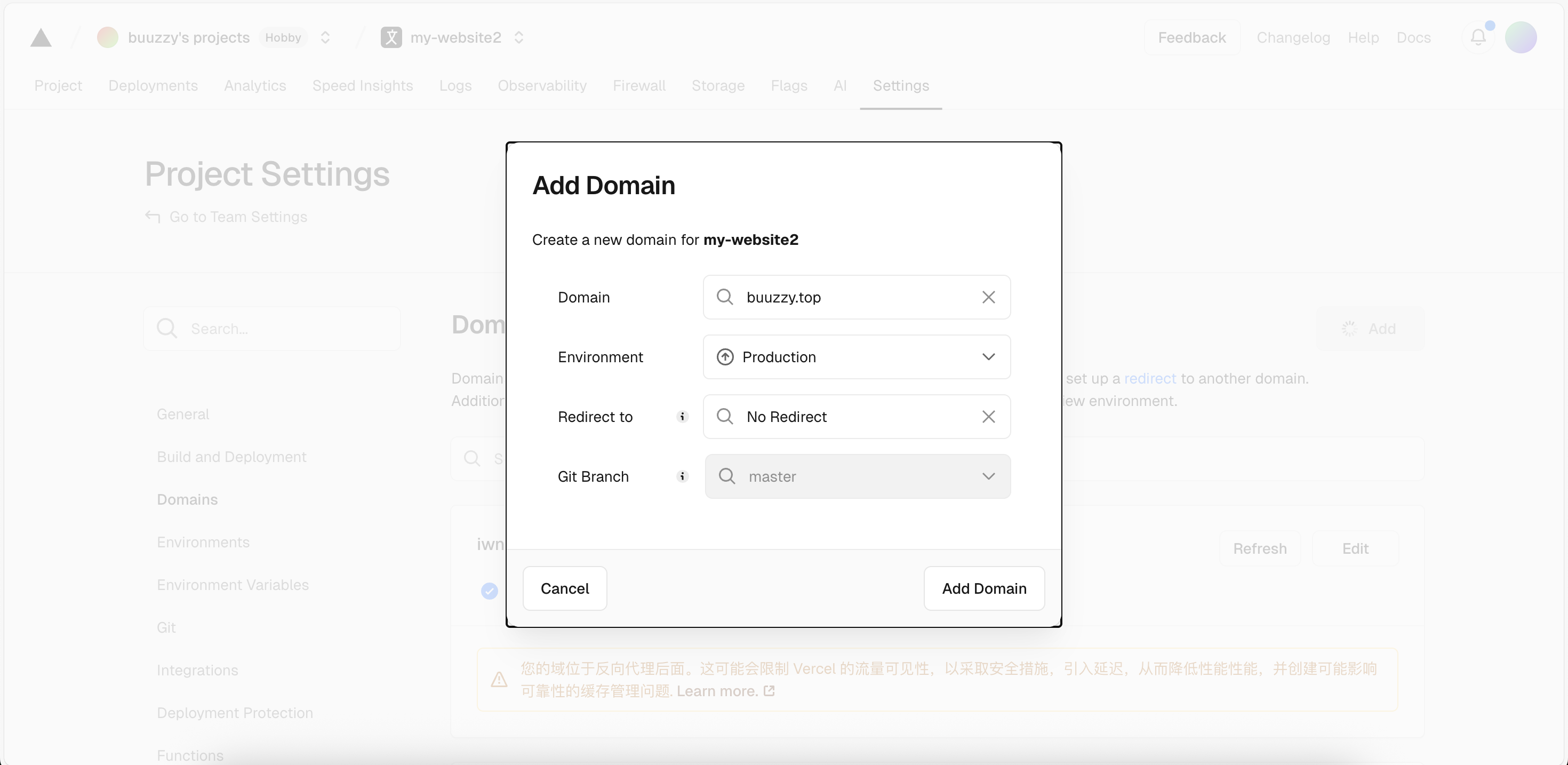1568x765 pixels.
Task: Click the Git Branch dropdown chevron
Action: 988,476
